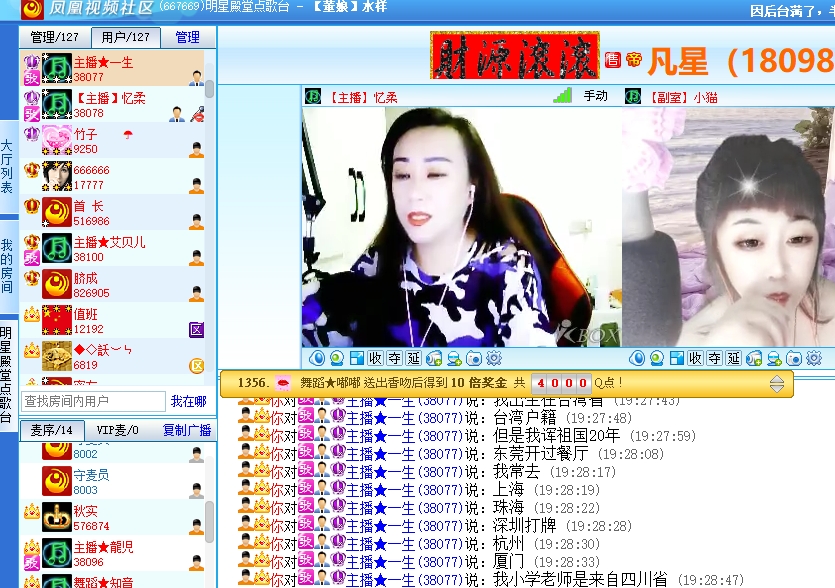Click the 查找房间内用户 search field

(93, 401)
